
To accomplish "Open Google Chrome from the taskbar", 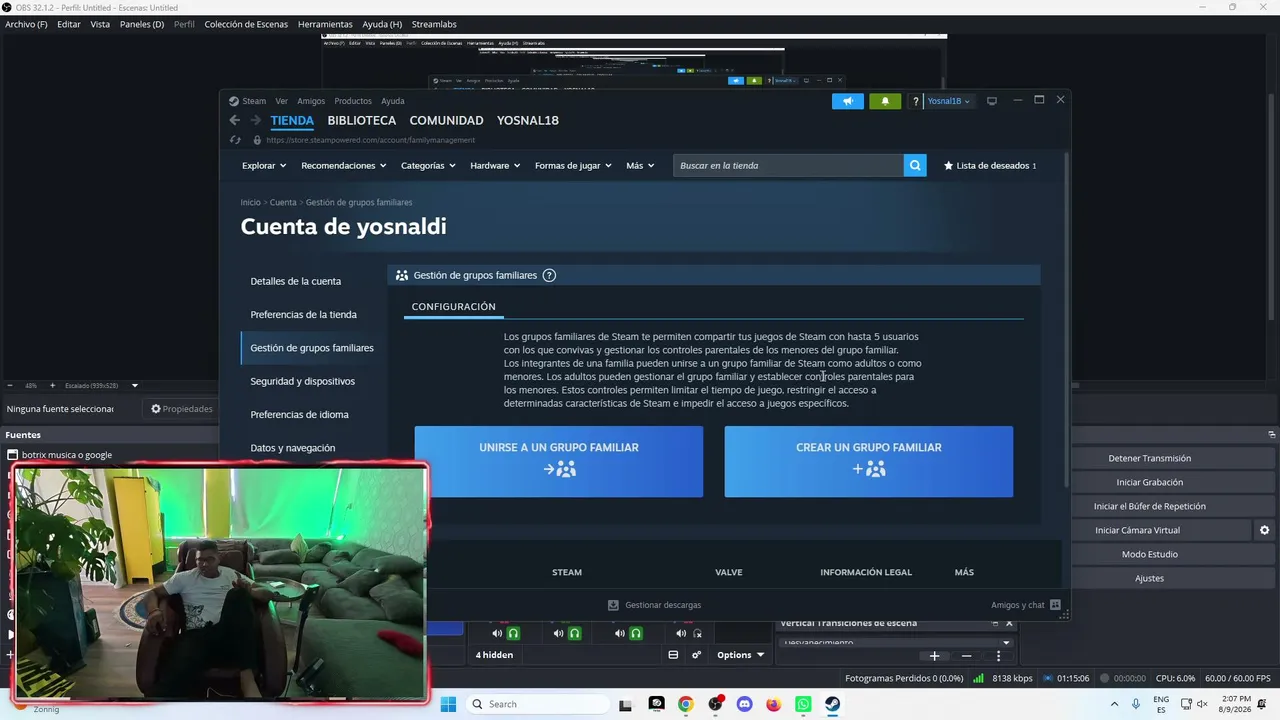I will click(685, 704).
